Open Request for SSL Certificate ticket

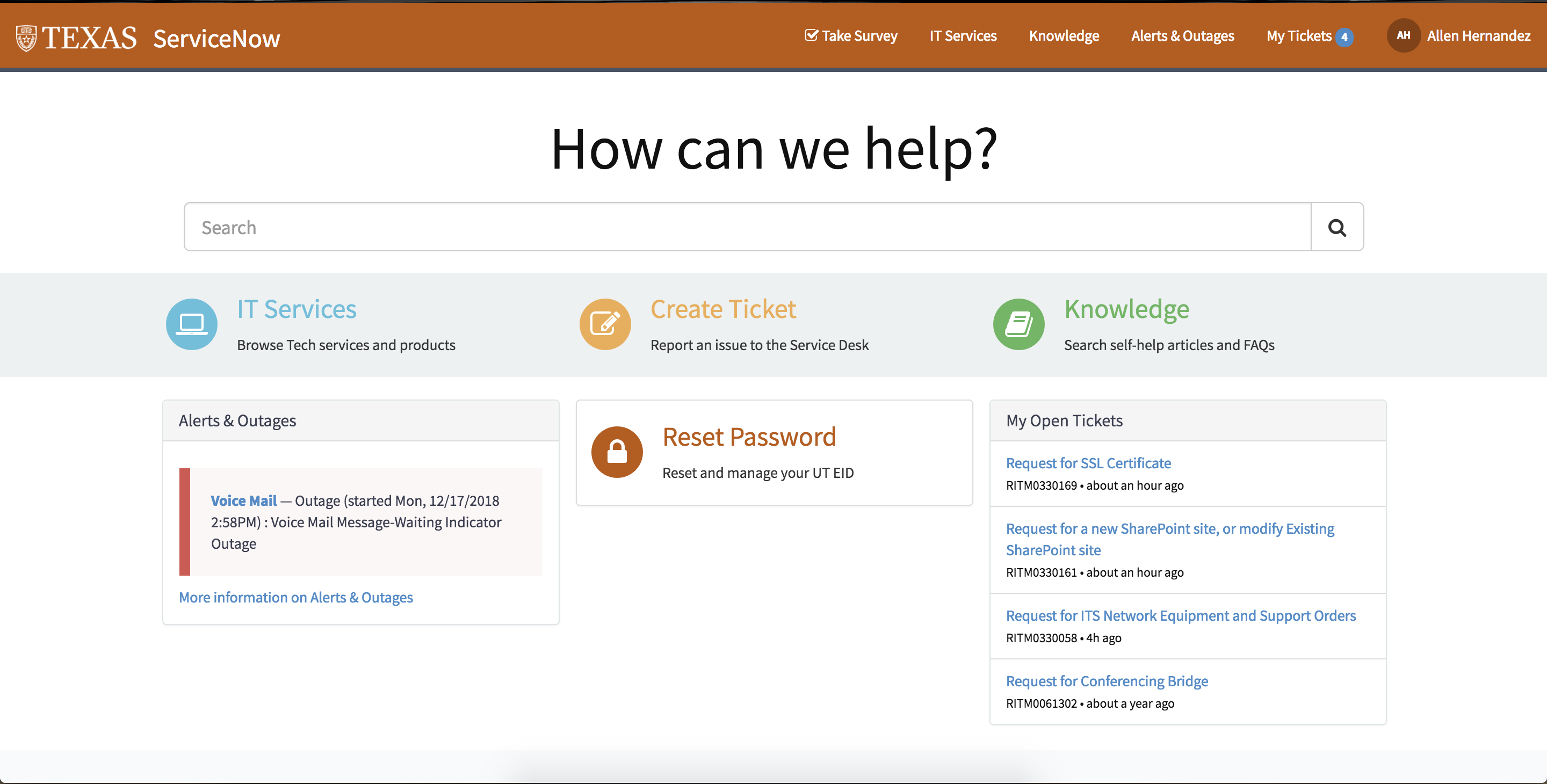1088,463
